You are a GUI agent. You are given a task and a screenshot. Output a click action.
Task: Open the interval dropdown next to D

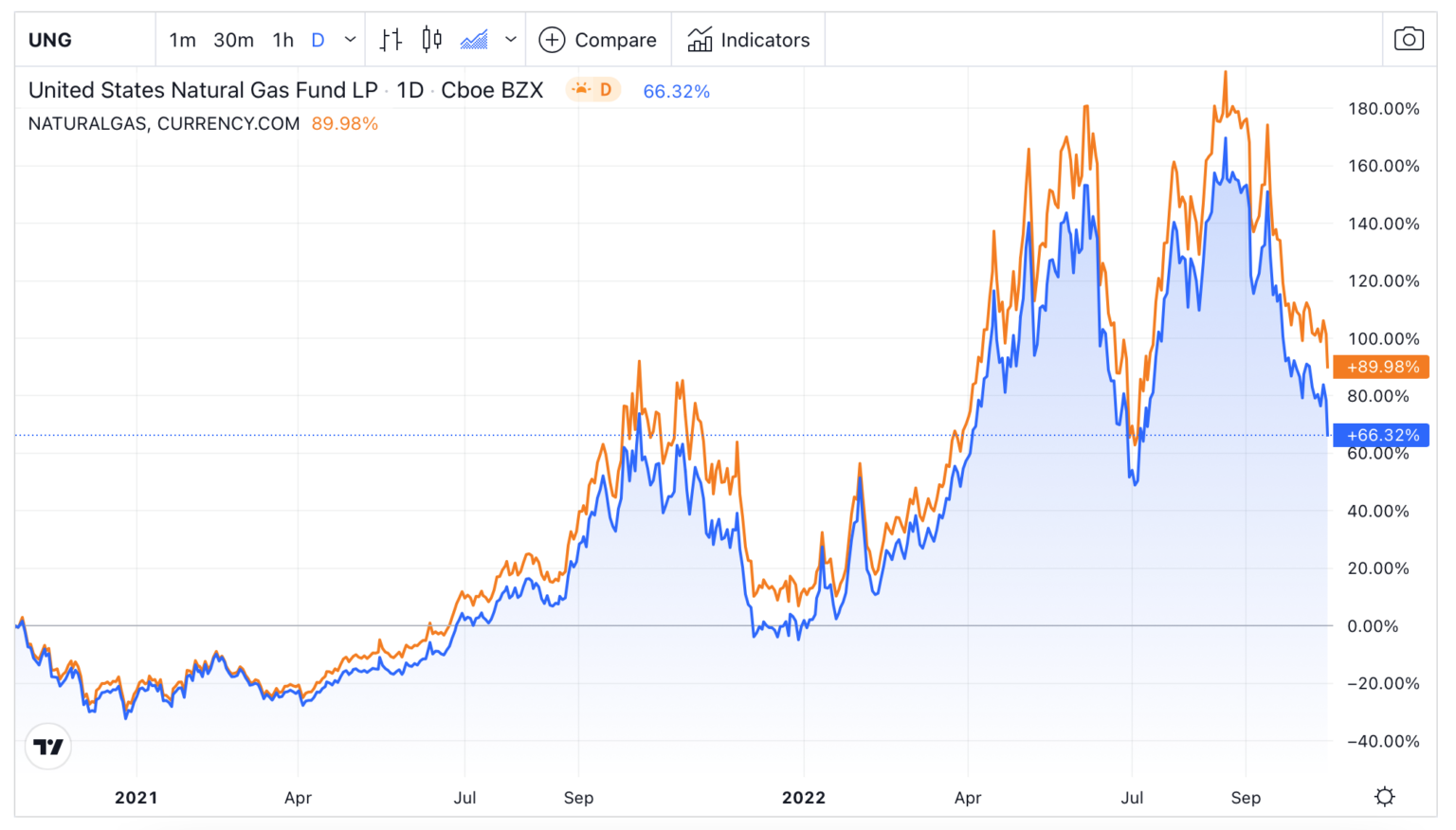pos(350,40)
